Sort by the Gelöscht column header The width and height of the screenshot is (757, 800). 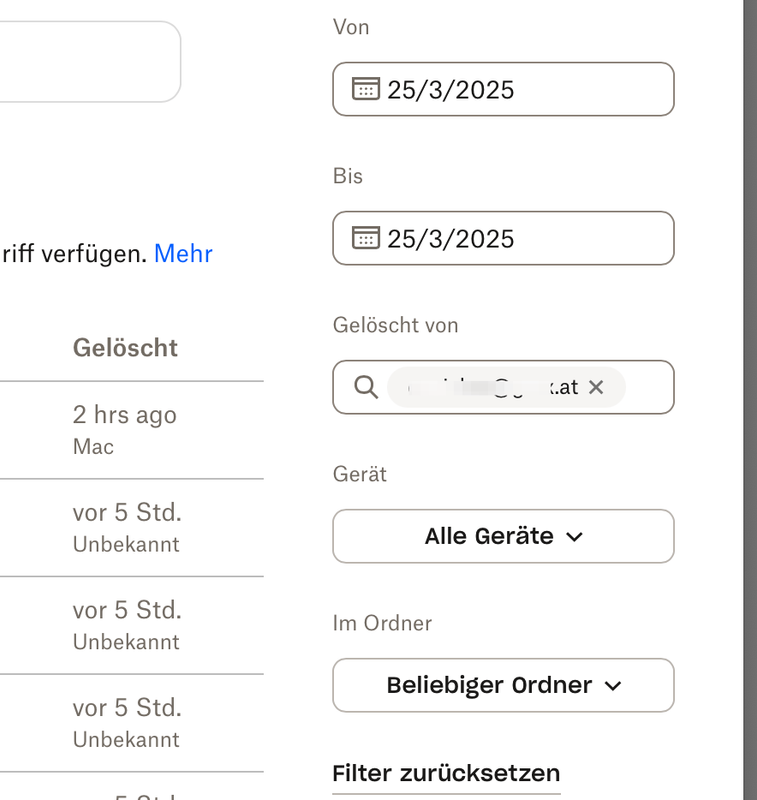coord(125,348)
